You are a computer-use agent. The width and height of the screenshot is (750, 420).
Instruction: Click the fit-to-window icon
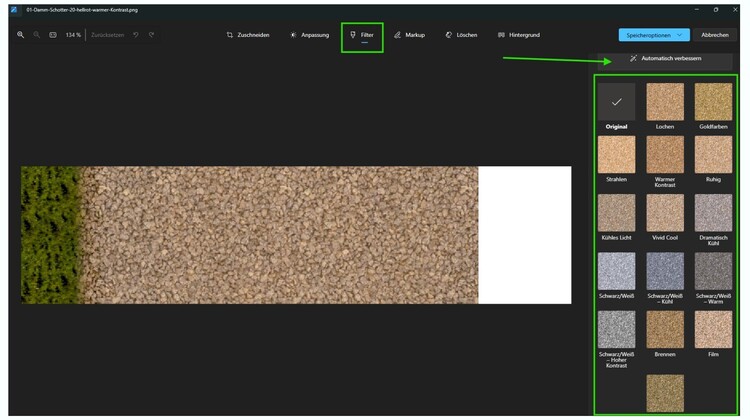(x=52, y=35)
